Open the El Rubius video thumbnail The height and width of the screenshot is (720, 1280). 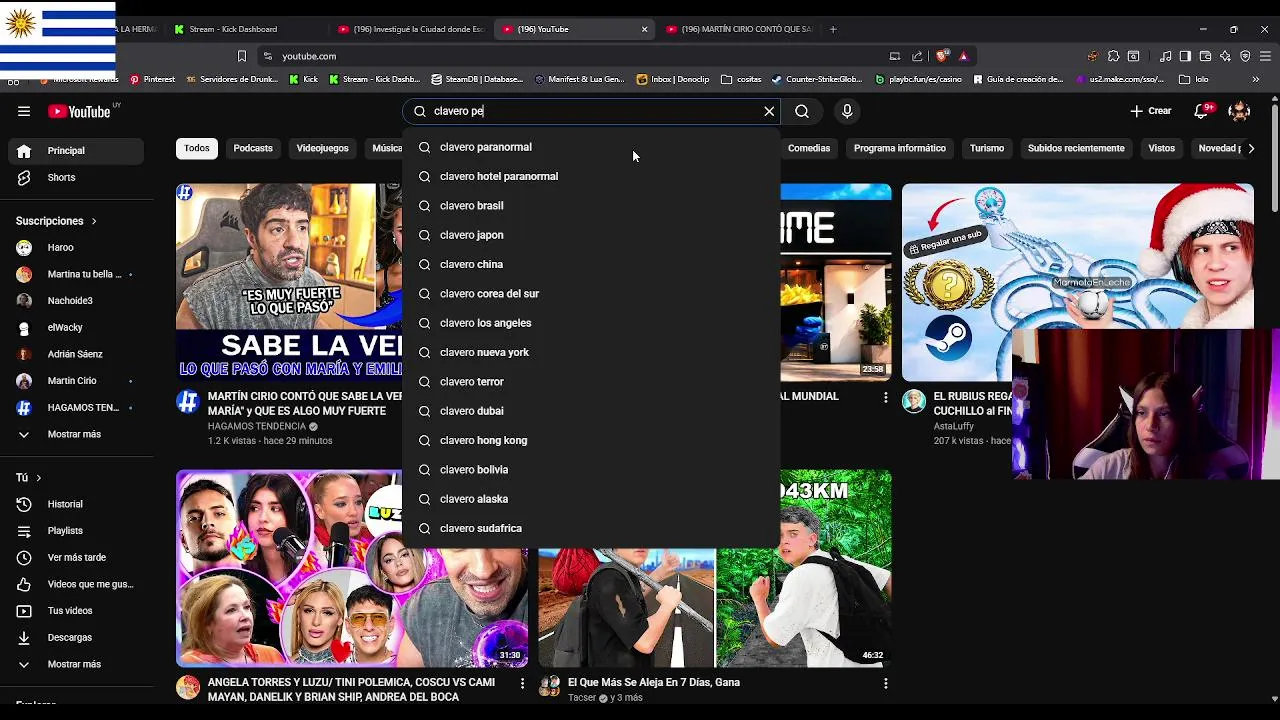pos(1077,282)
